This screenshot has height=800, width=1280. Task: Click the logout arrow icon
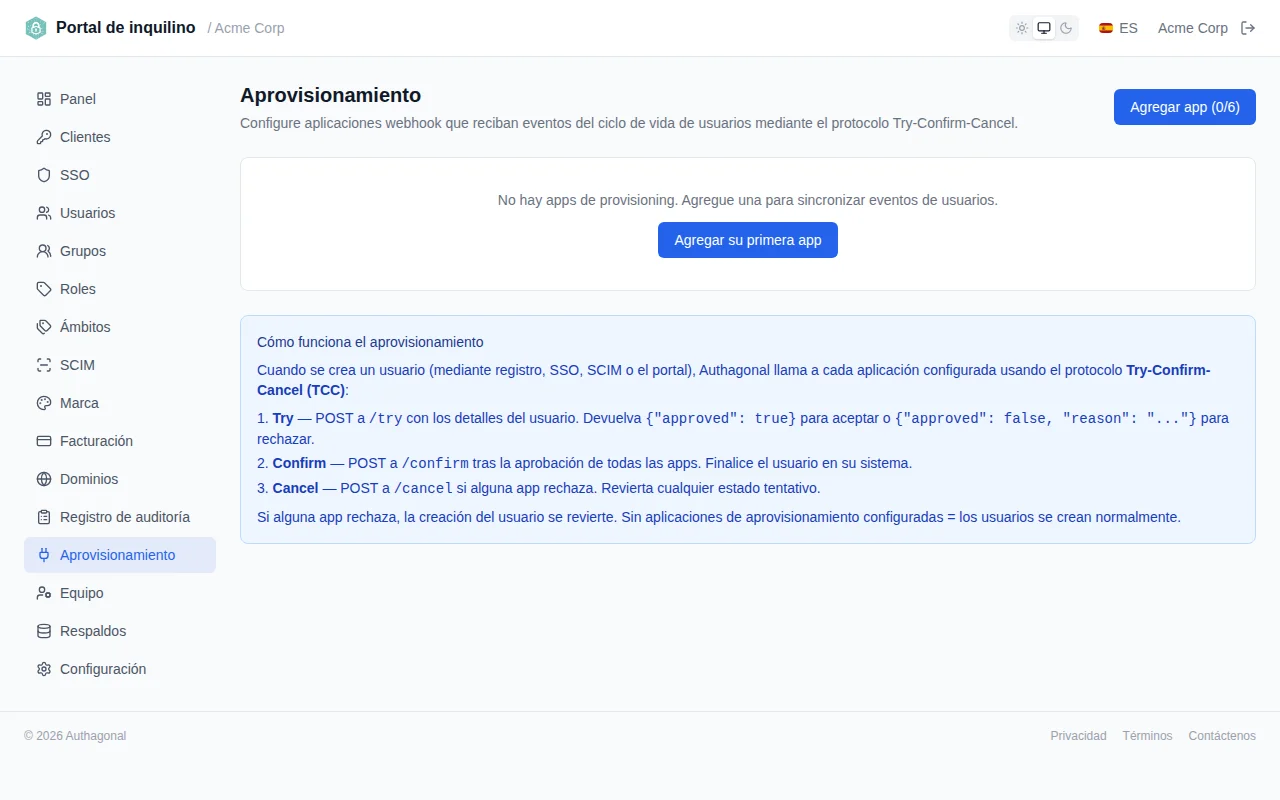coord(1248,28)
